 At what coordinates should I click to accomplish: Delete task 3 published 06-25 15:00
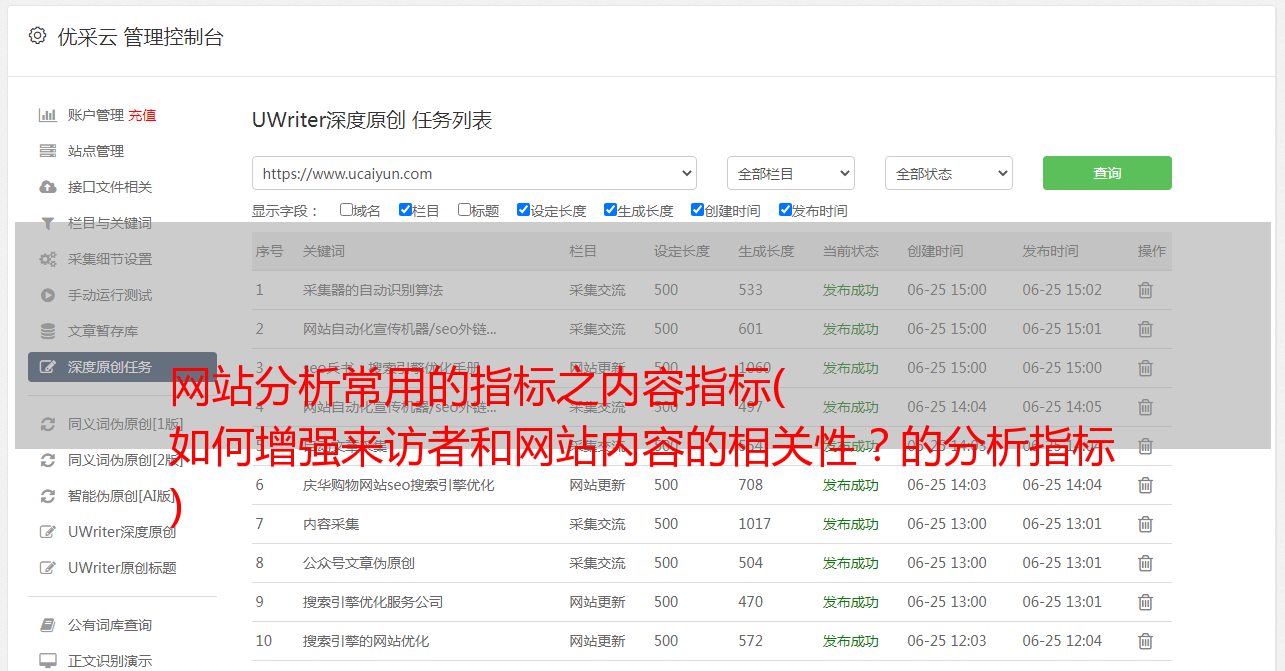click(1146, 368)
